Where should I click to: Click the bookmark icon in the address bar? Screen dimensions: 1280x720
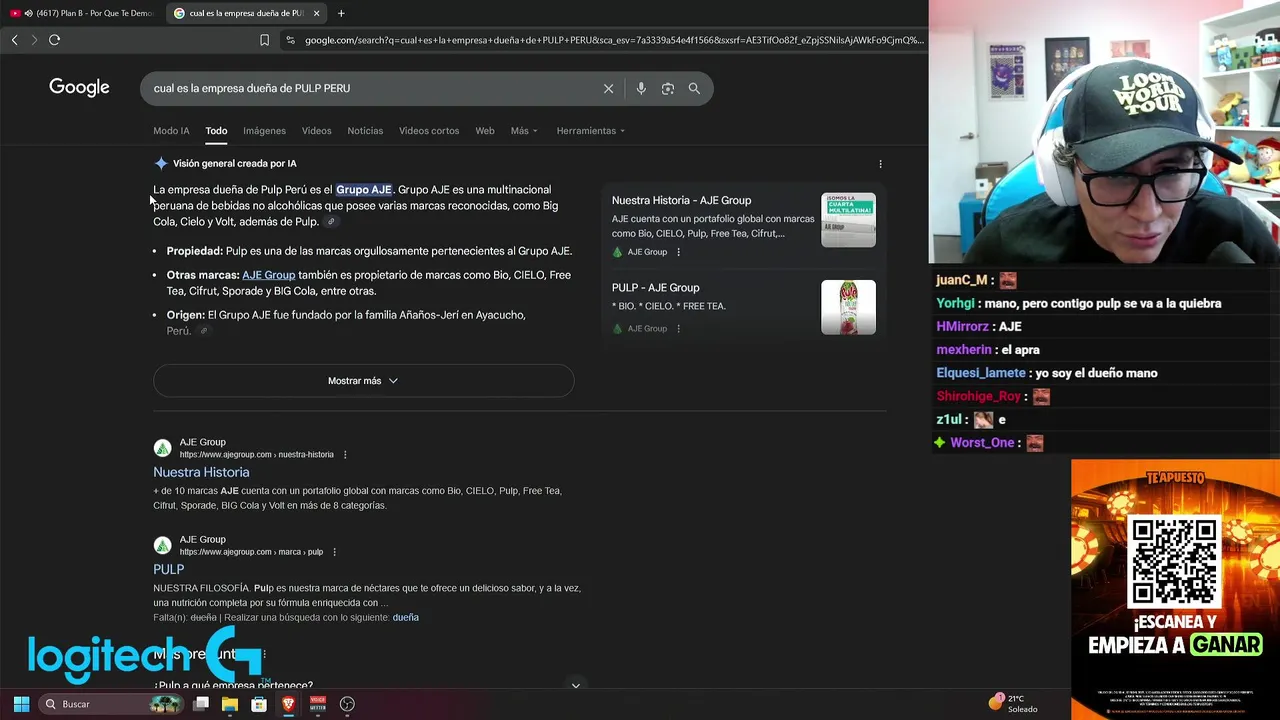point(264,40)
